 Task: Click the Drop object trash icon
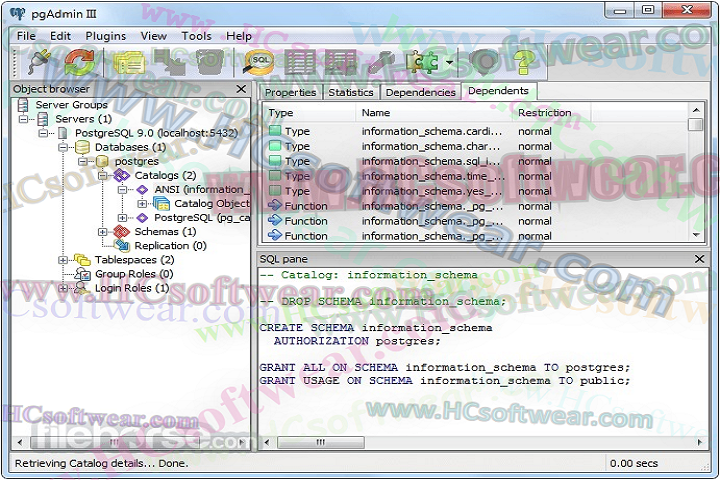pyautogui.click(x=210, y=62)
